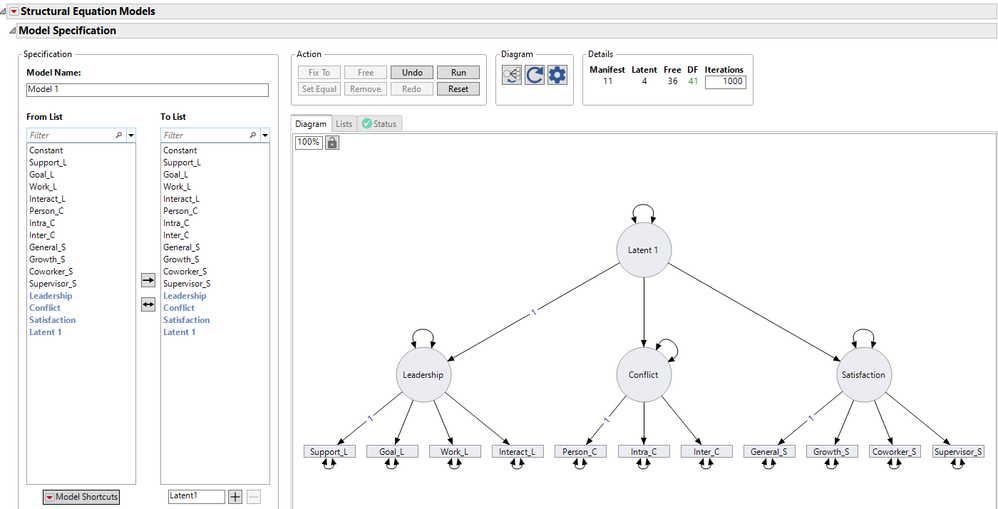Click the To List search magnifier icon
The height and width of the screenshot is (509, 998).
click(253, 135)
